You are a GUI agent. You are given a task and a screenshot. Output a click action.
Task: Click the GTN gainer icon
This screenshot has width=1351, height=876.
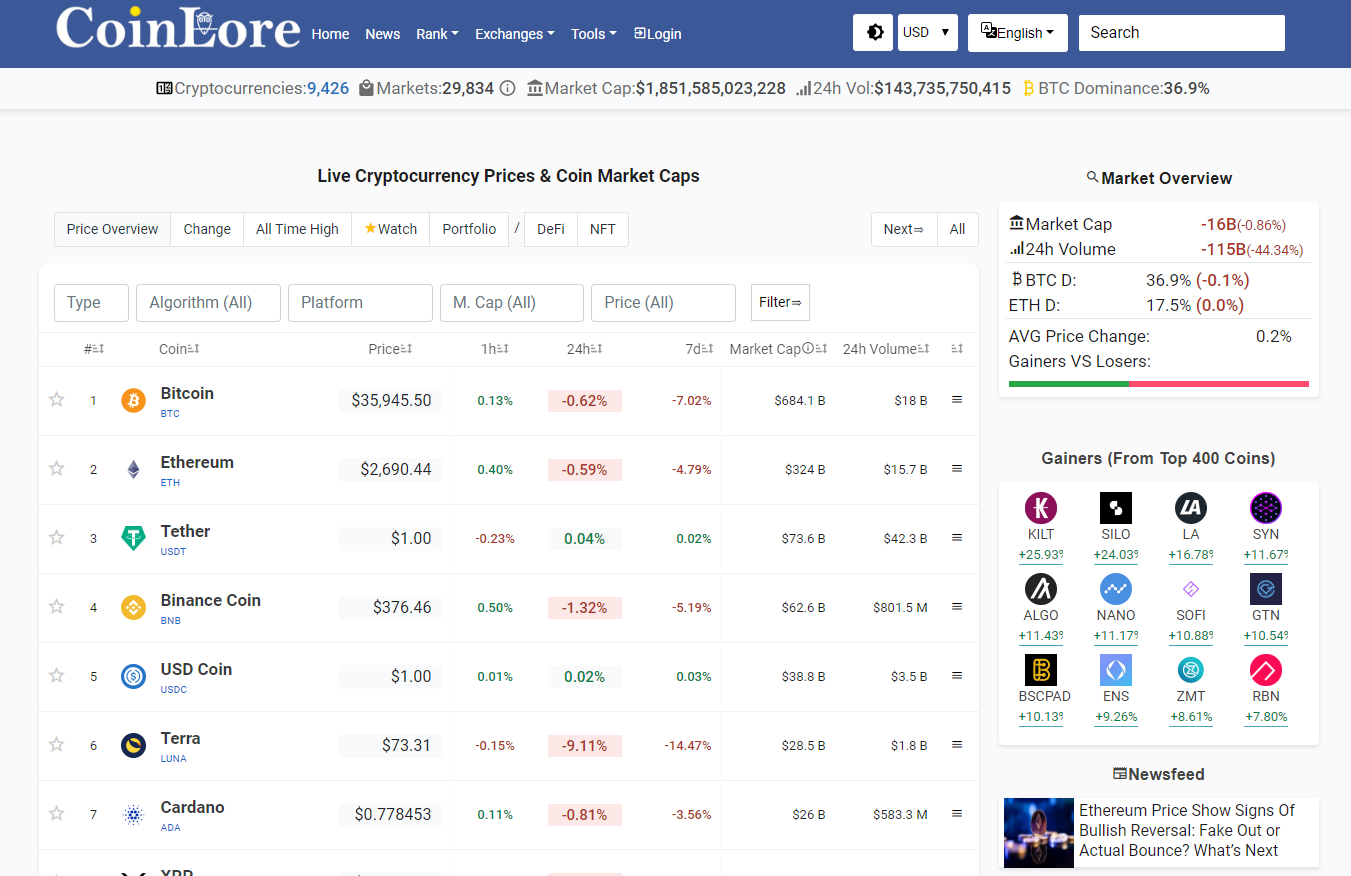point(1266,589)
